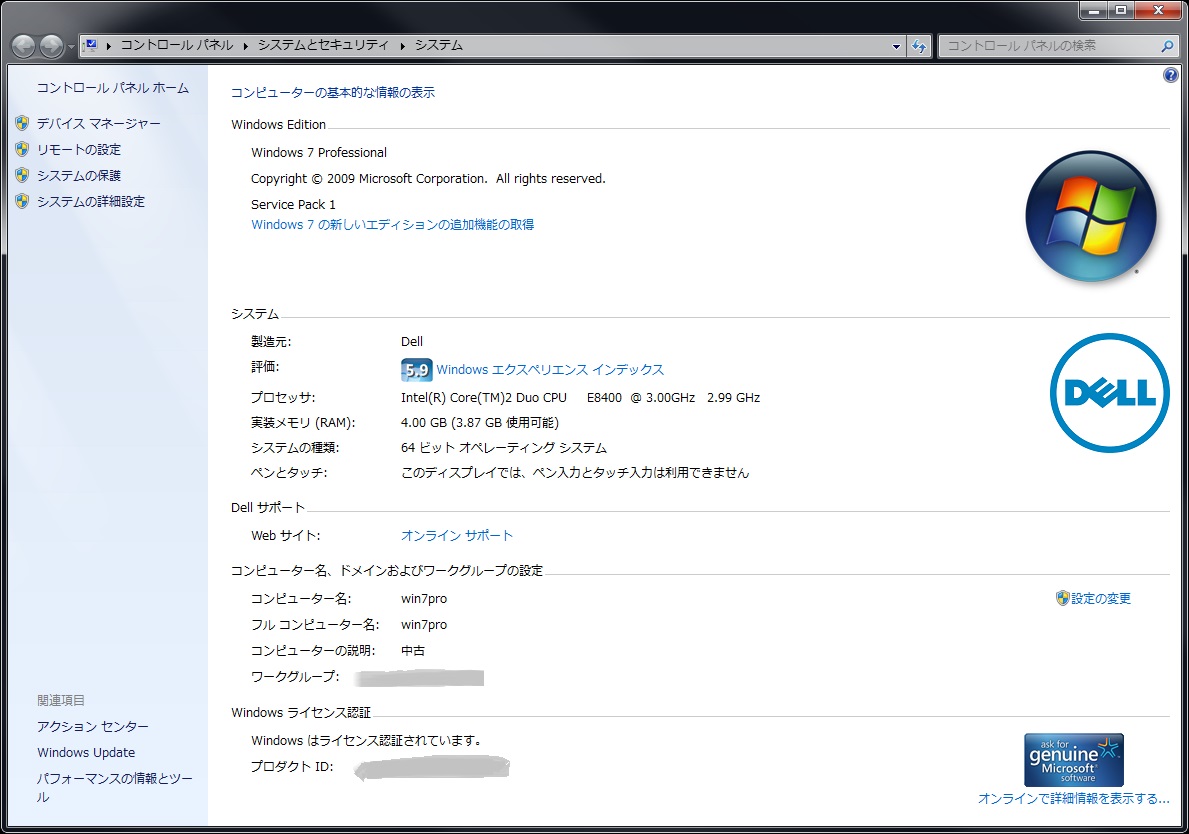Close the system window
The width and height of the screenshot is (1189, 834).
tap(1159, 10)
